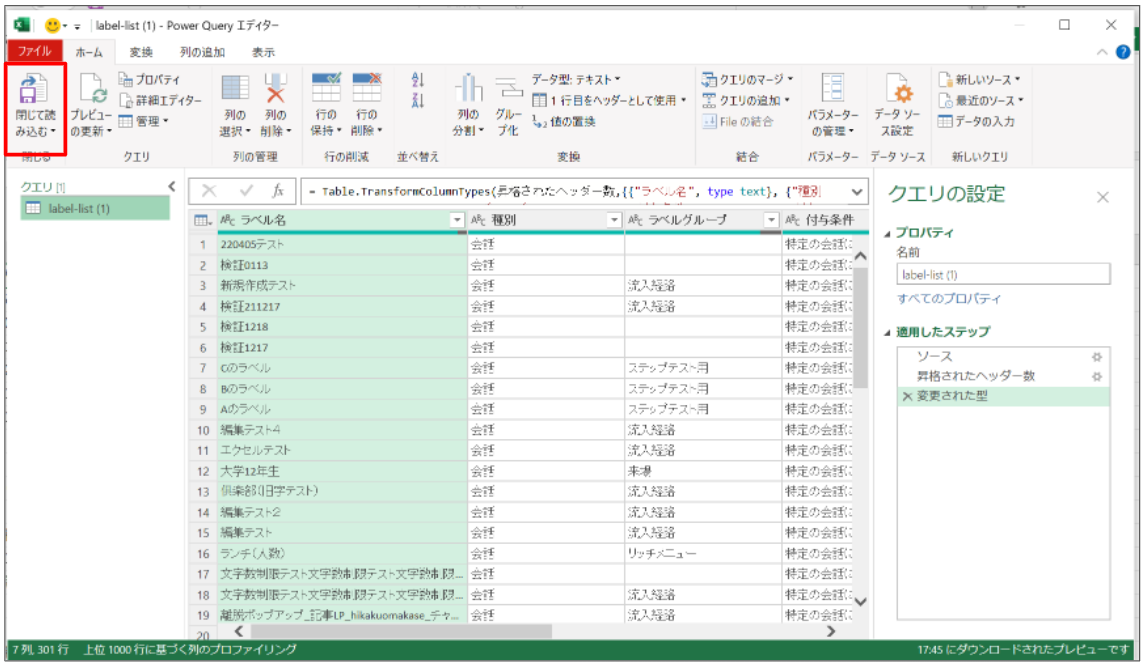Open the 列の追加 ribbon tab
The image size is (1144, 664).
pyautogui.click(x=202, y=52)
